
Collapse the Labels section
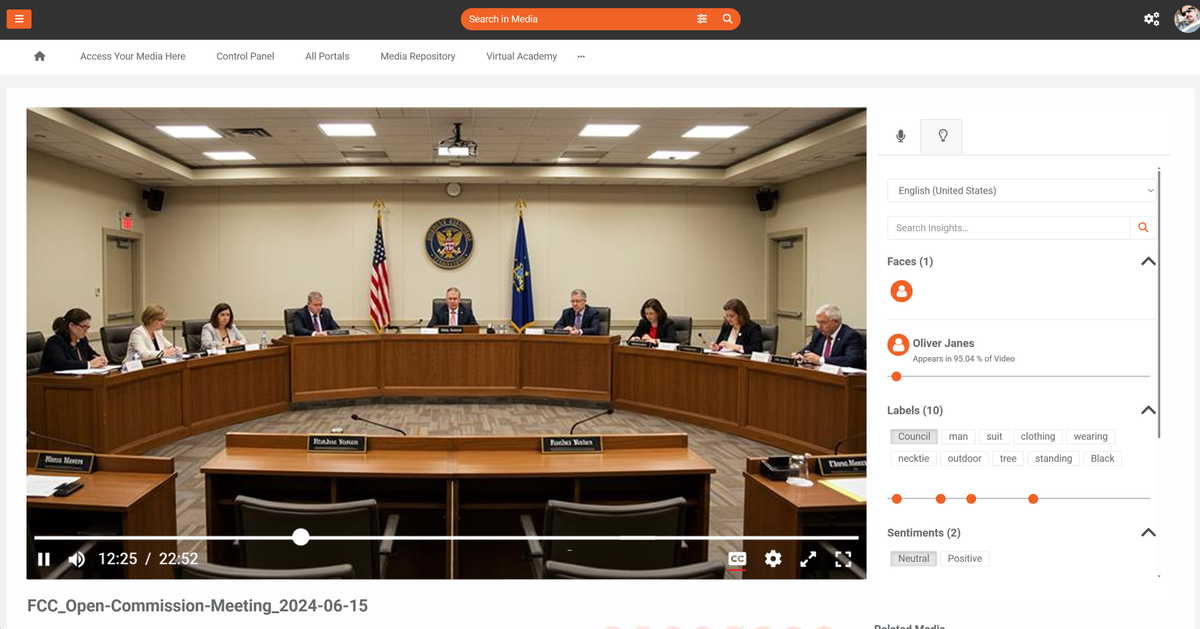pyautogui.click(x=1148, y=410)
